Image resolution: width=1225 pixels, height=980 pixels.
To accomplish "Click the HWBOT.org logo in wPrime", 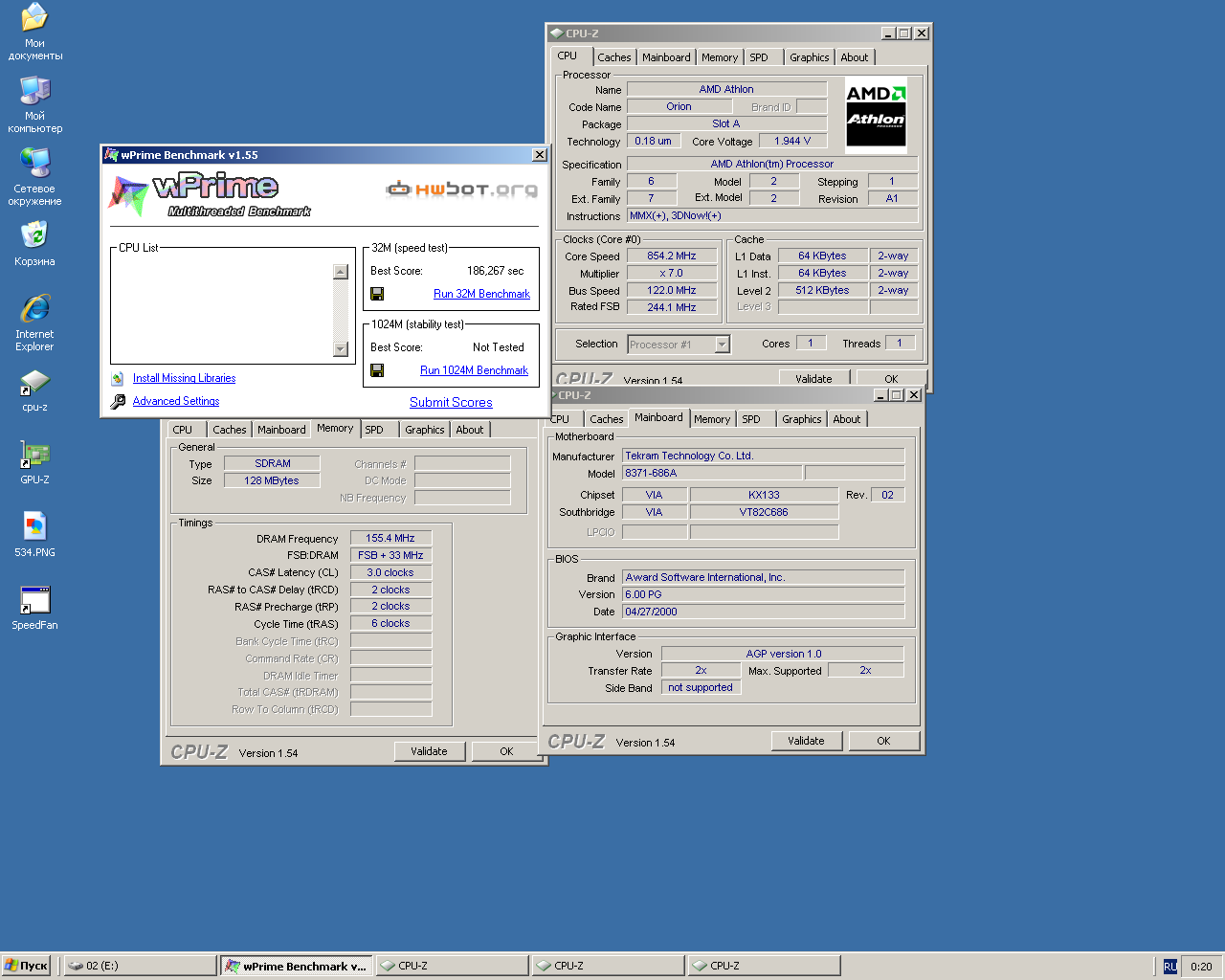I will (461, 189).
